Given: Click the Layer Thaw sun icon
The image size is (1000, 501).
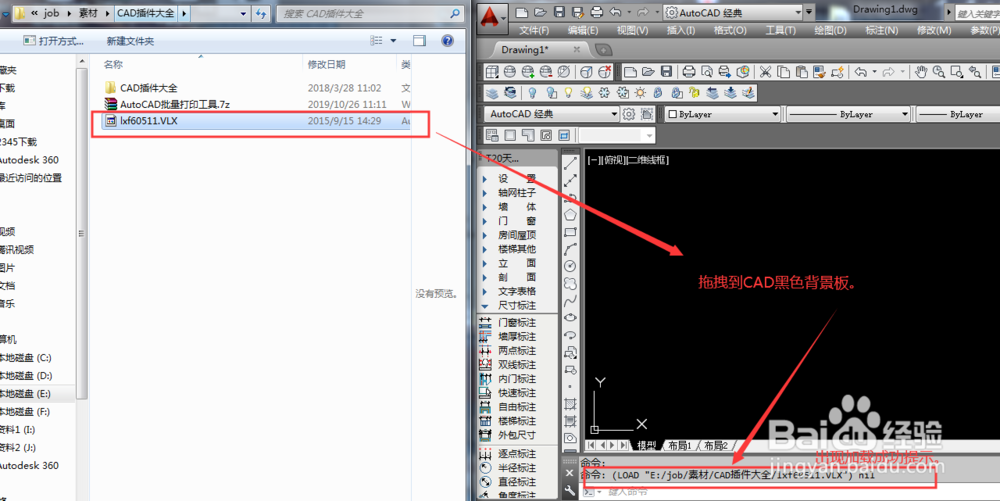Looking at the screenshot, I should [x=640, y=93].
